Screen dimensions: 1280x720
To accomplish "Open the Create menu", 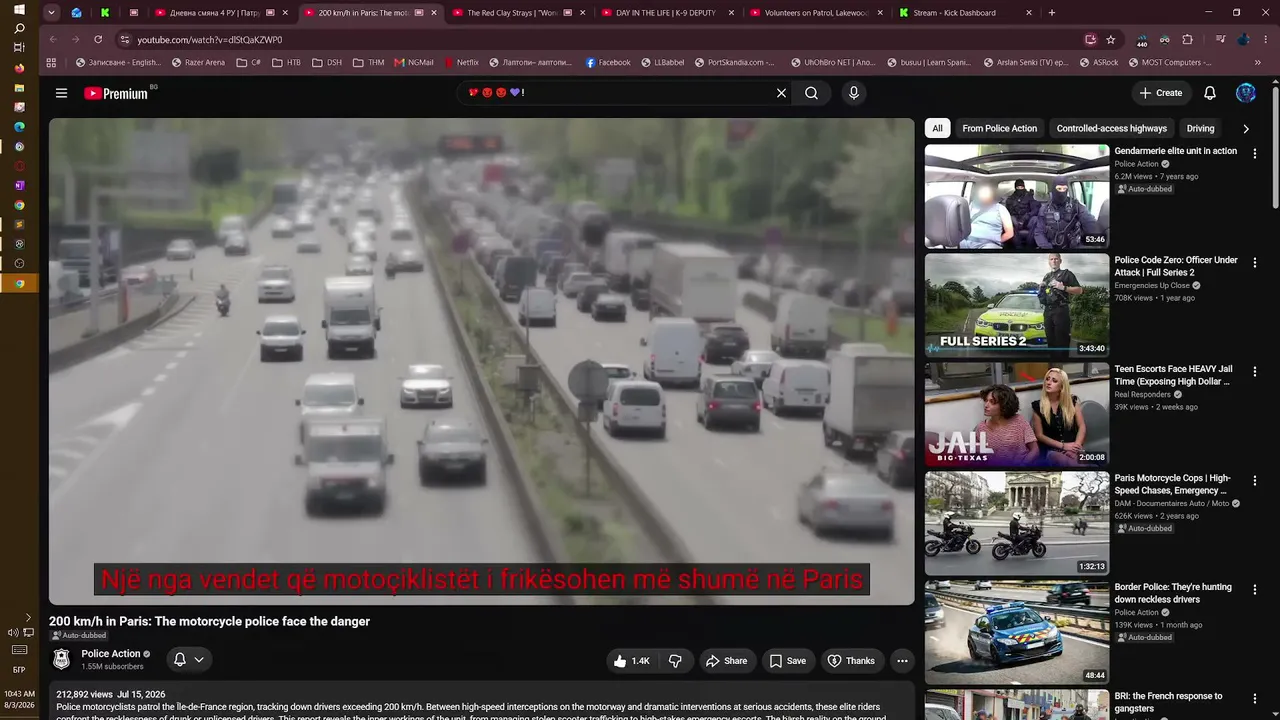I will click(x=1161, y=93).
